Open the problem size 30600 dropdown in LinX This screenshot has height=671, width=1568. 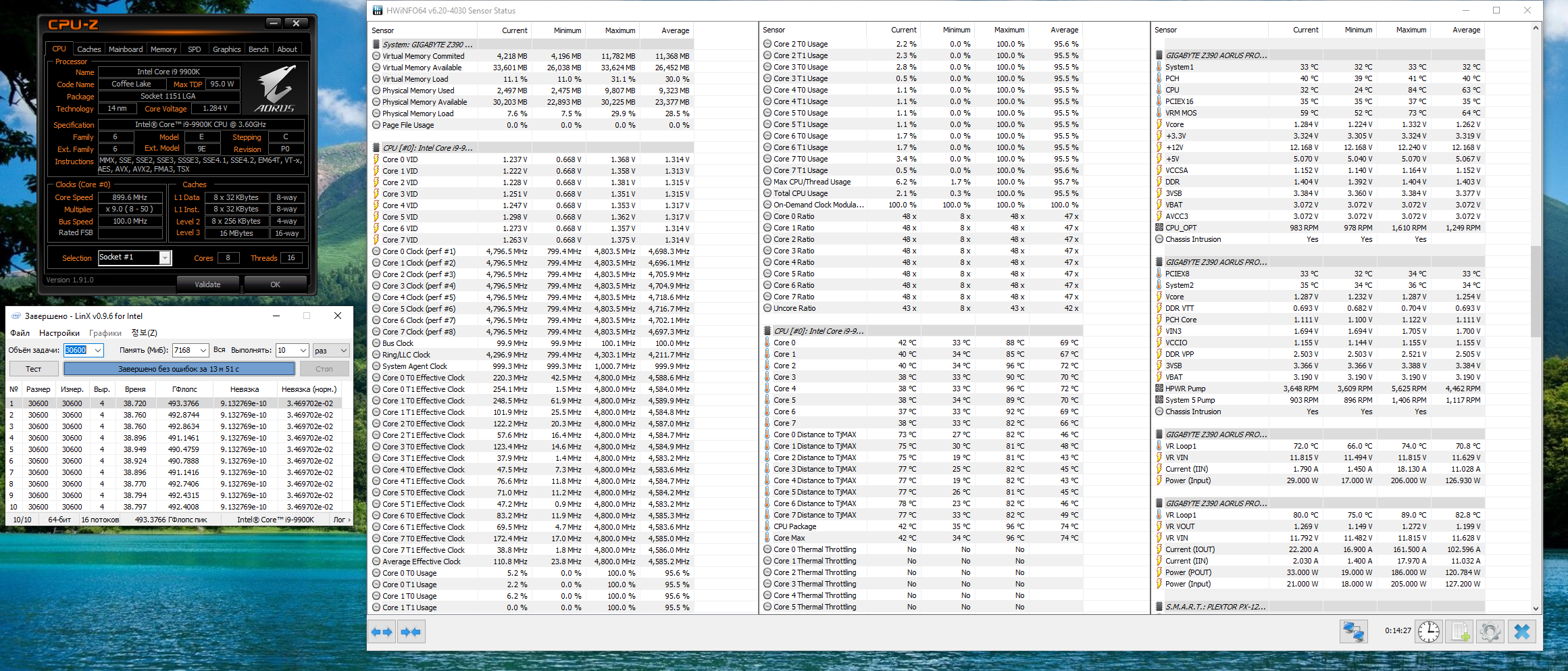[x=97, y=350]
